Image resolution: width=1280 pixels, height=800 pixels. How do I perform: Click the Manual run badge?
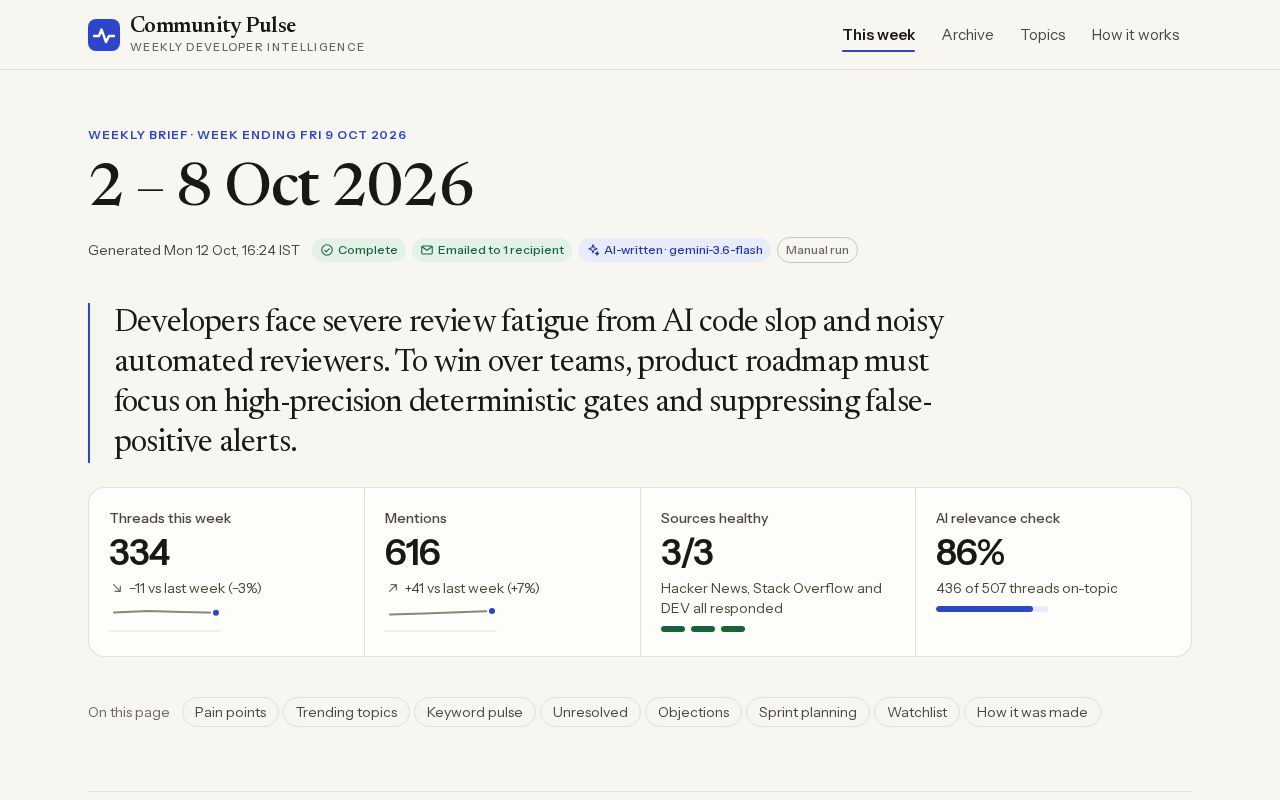(817, 250)
